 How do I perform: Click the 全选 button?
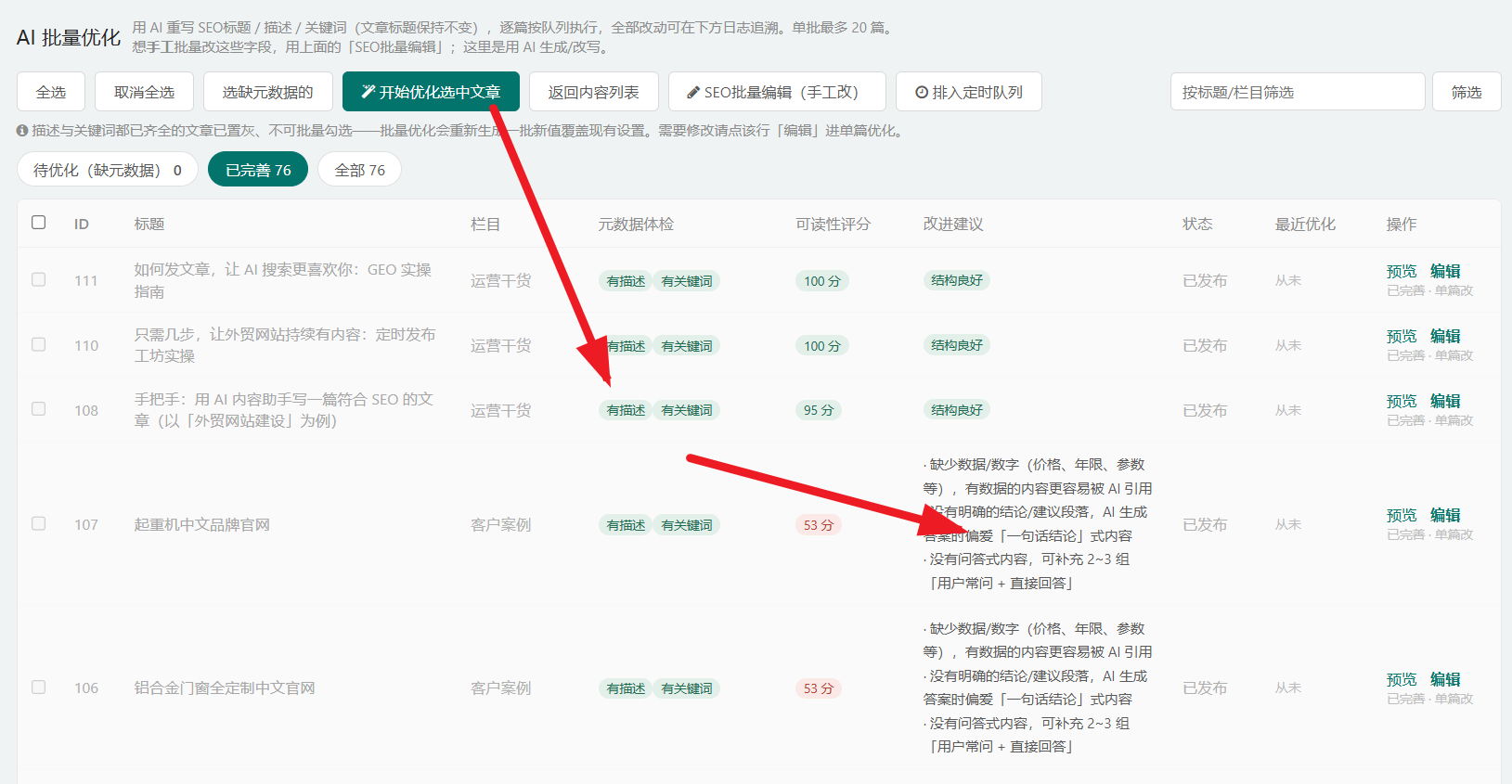pos(51,92)
